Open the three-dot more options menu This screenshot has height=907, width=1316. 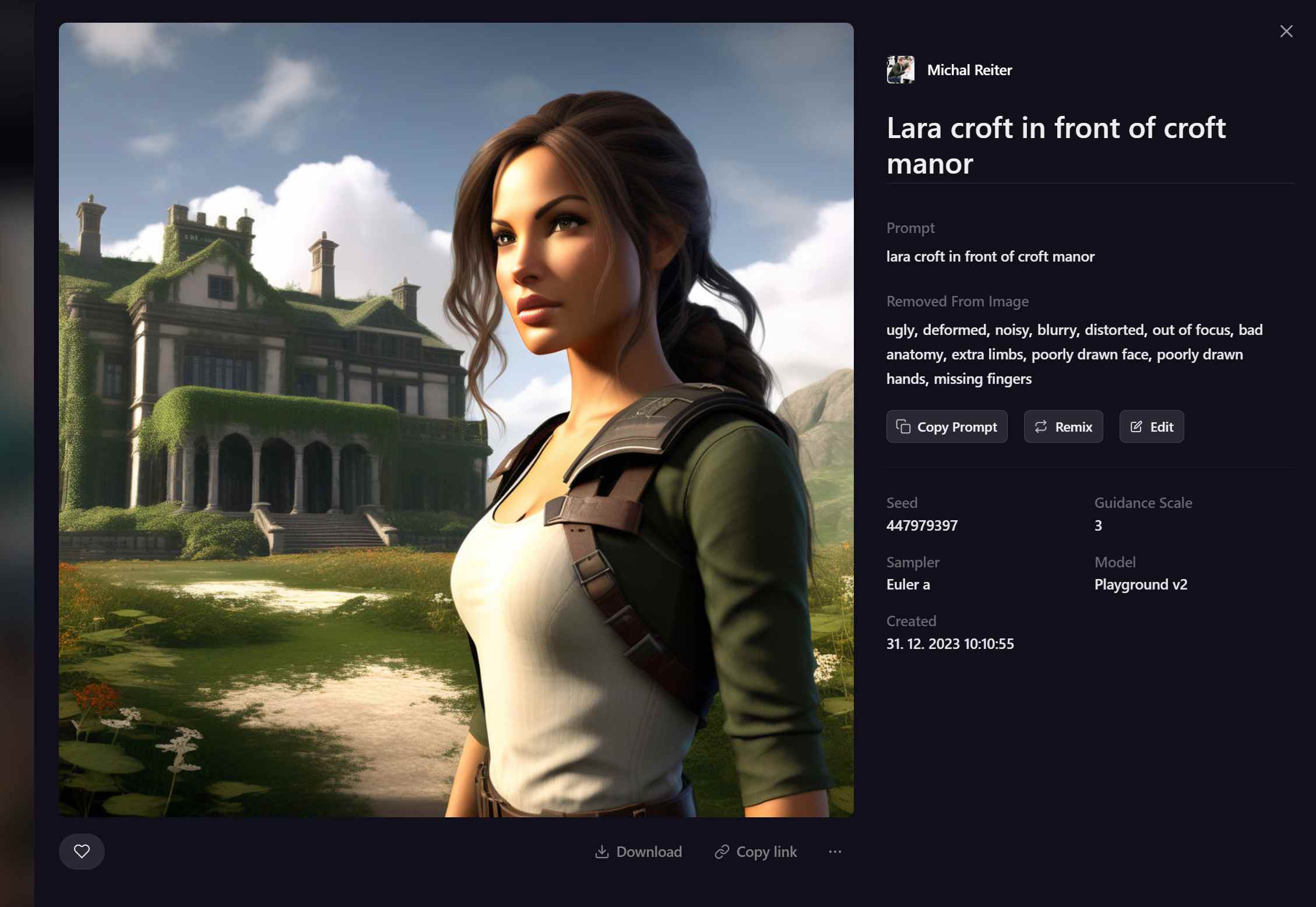(835, 852)
